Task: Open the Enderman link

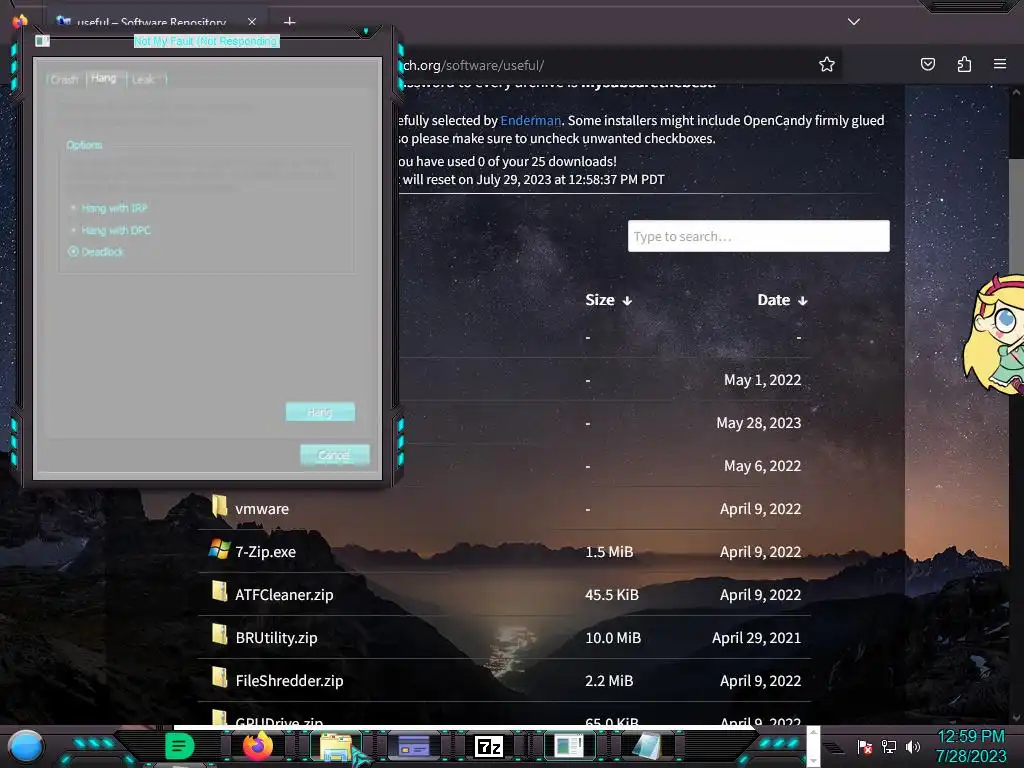Action: point(530,120)
